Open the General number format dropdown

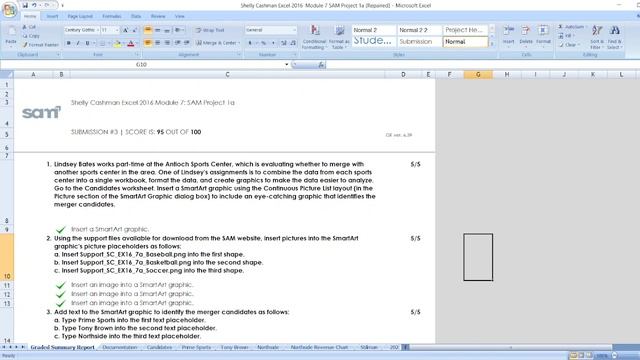coord(294,30)
